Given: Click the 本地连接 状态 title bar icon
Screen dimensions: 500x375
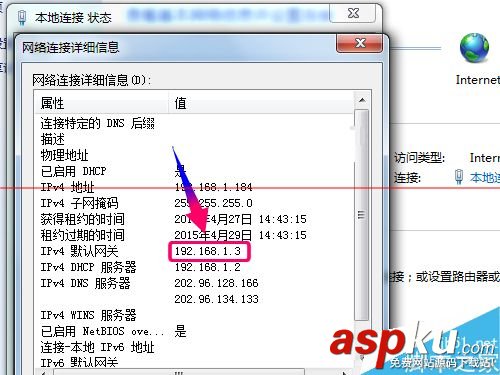Looking at the screenshot, I should point(22,17).
